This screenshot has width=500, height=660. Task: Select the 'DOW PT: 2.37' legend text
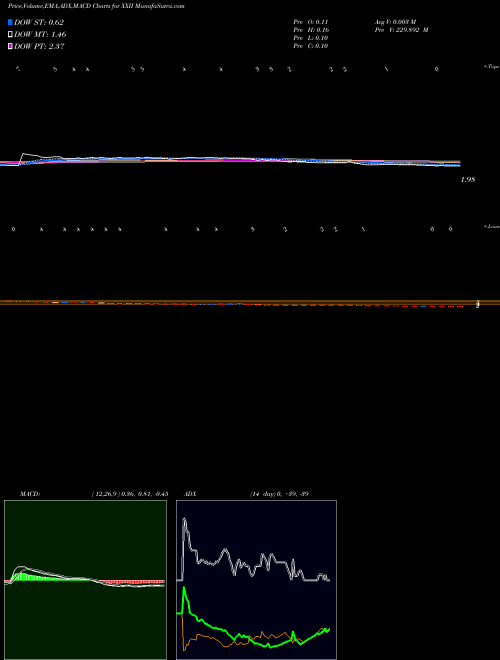(x=39, y=46)
